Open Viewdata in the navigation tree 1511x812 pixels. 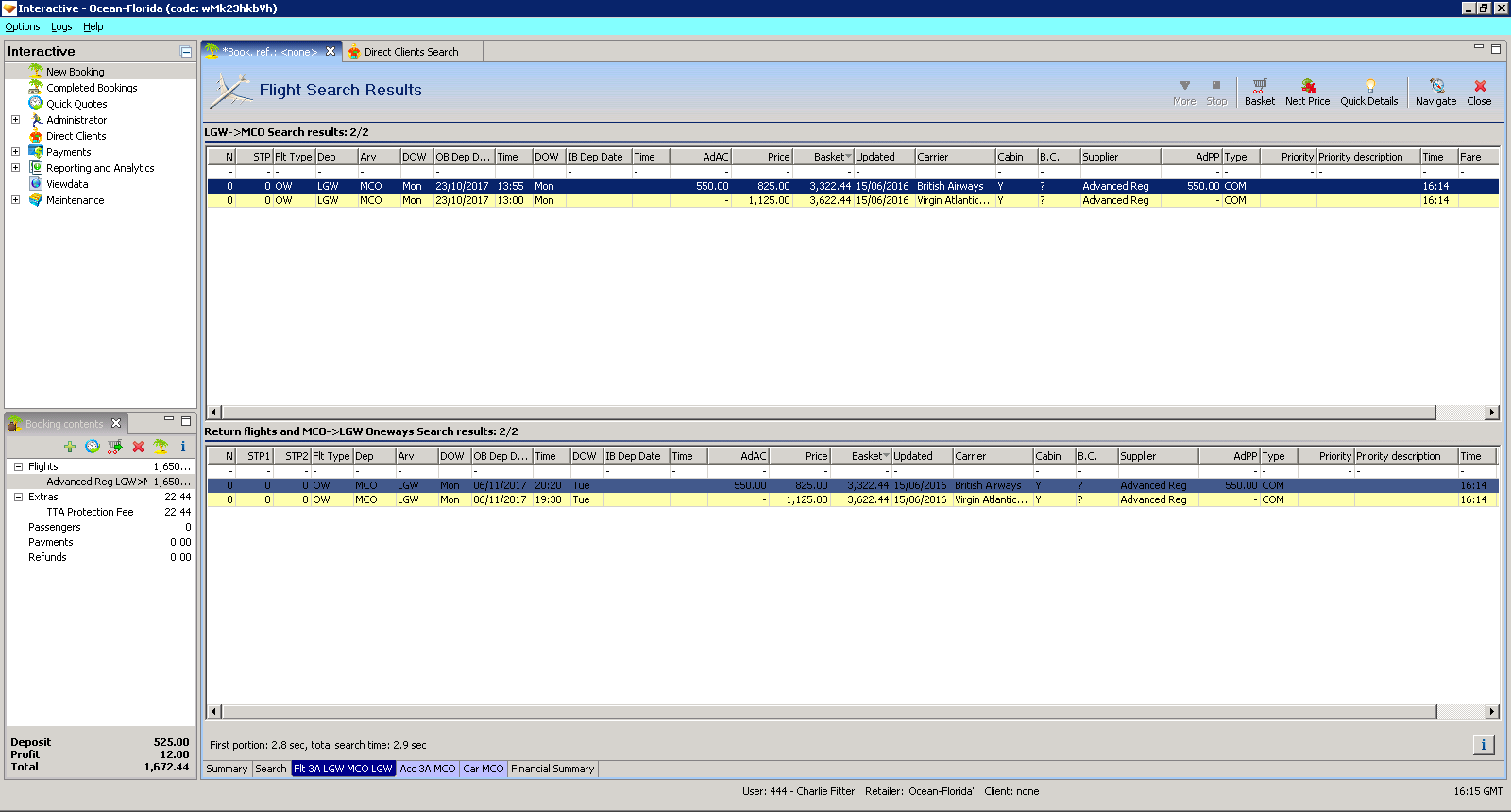(67, 184)
